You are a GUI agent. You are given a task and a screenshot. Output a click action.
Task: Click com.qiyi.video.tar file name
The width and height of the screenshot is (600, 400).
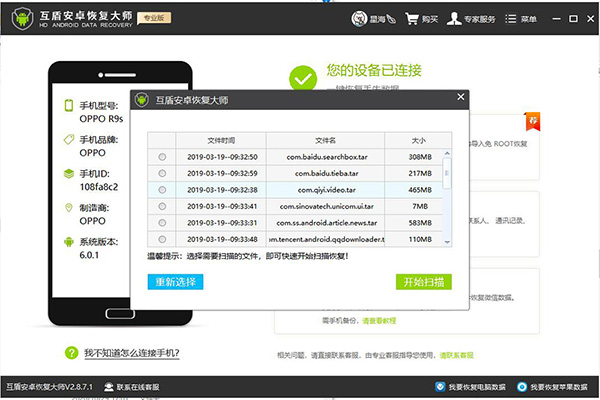[x=326, y=190]
